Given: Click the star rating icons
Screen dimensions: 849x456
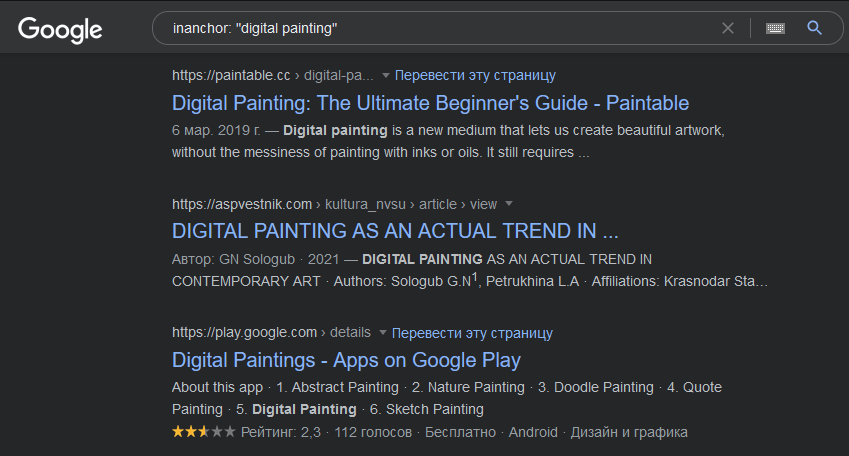Looking at the screenshot, I should tap(204, 433).
